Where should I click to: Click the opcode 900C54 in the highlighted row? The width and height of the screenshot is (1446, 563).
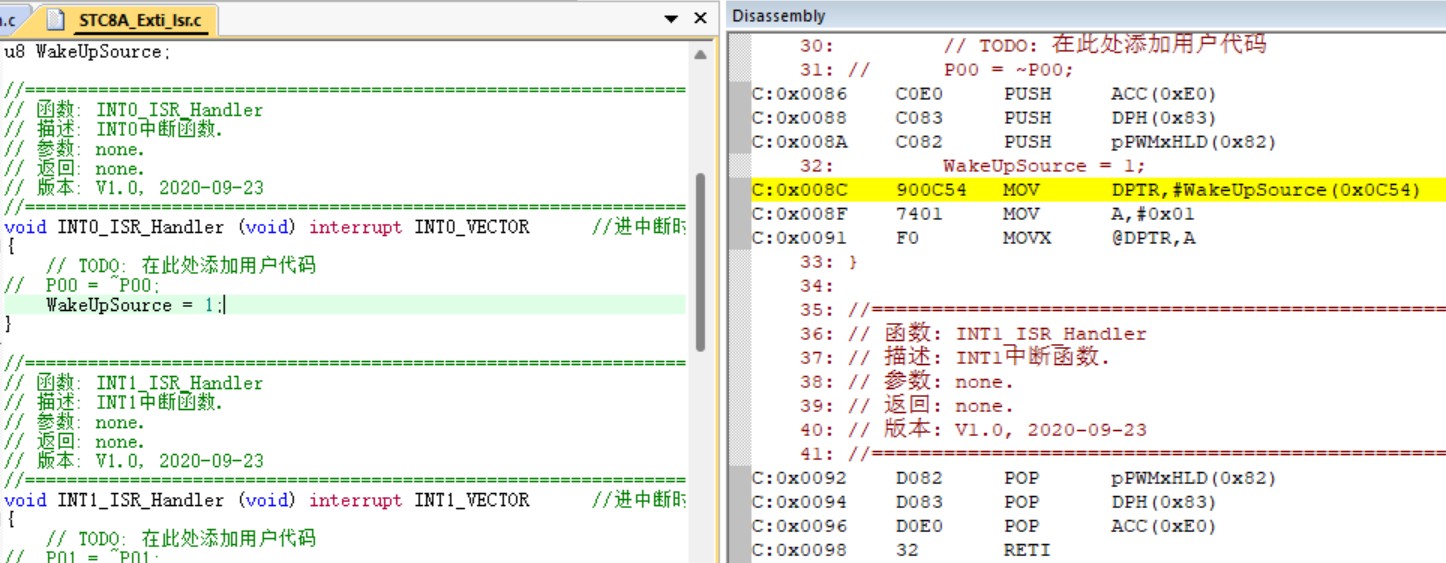coord(931,190)
